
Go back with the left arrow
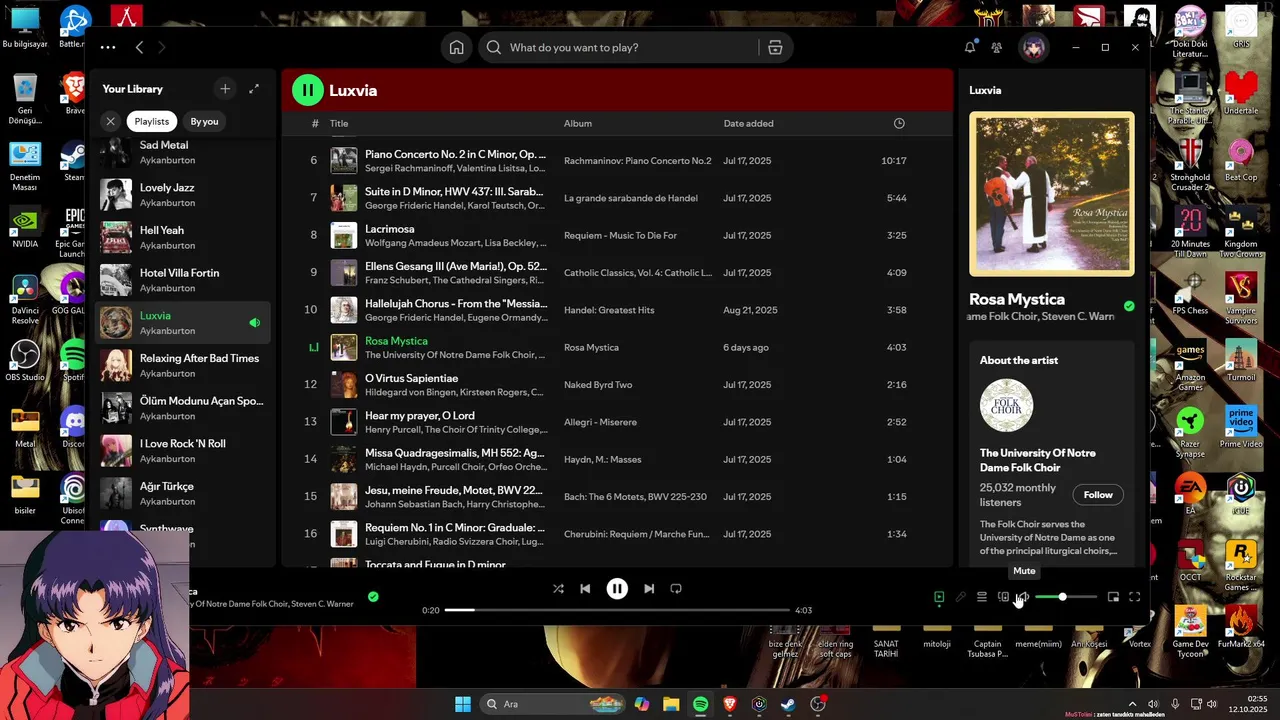[140, 47]
